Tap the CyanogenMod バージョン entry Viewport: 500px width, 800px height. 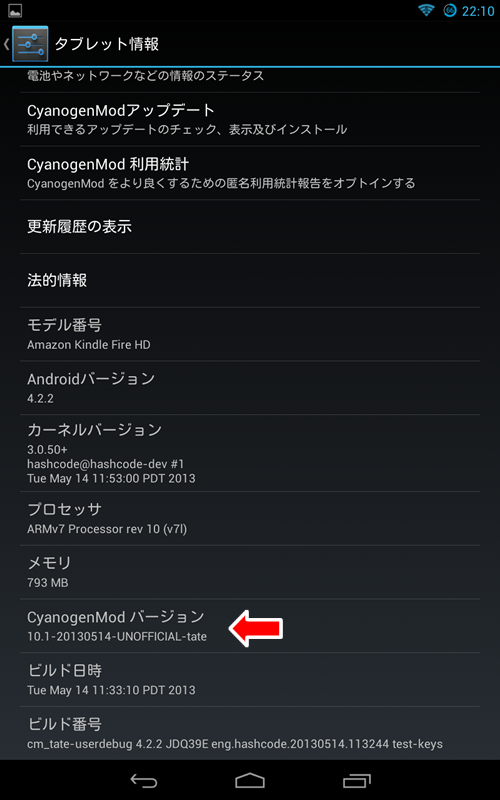pyautogui.click(x=250, y=626)
